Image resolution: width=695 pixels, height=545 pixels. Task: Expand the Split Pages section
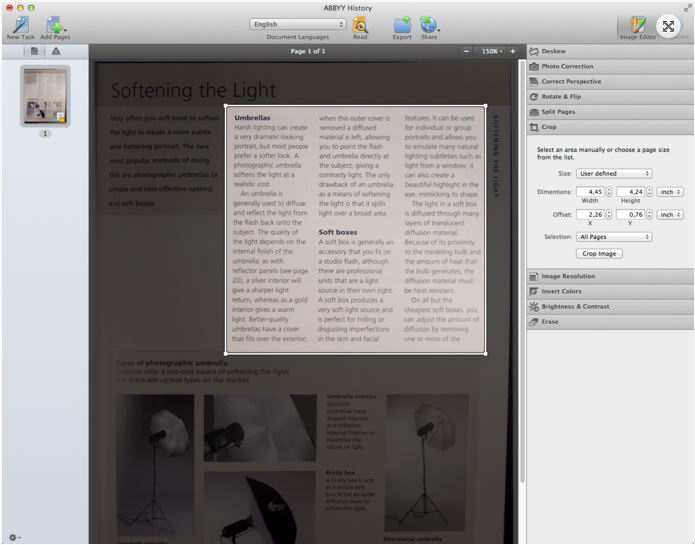tap(610, 112)
